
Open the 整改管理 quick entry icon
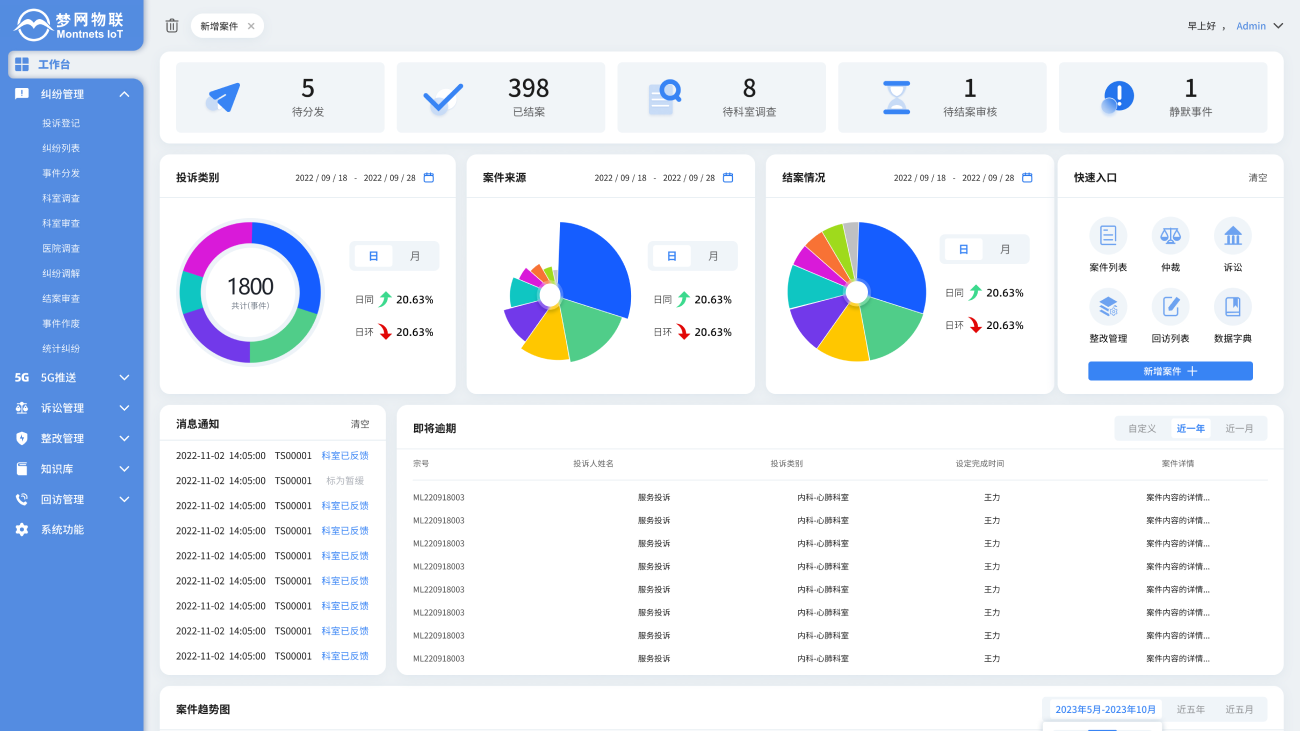click(x=1107, y=306)
